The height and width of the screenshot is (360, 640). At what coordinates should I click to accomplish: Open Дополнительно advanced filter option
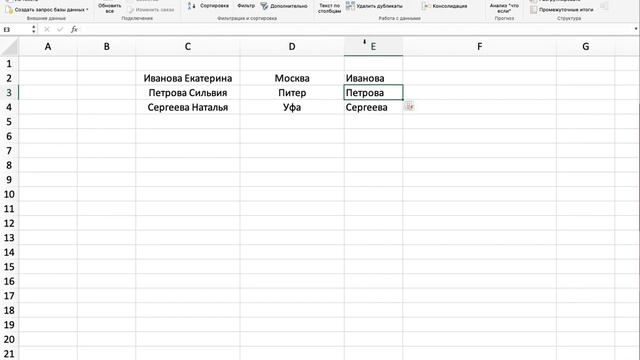pos(284,6)
